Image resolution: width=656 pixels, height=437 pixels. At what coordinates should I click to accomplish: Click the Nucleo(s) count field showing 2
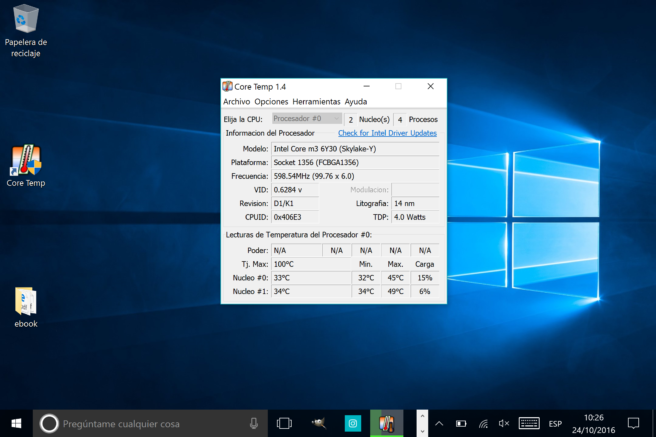tap(351, 120)
